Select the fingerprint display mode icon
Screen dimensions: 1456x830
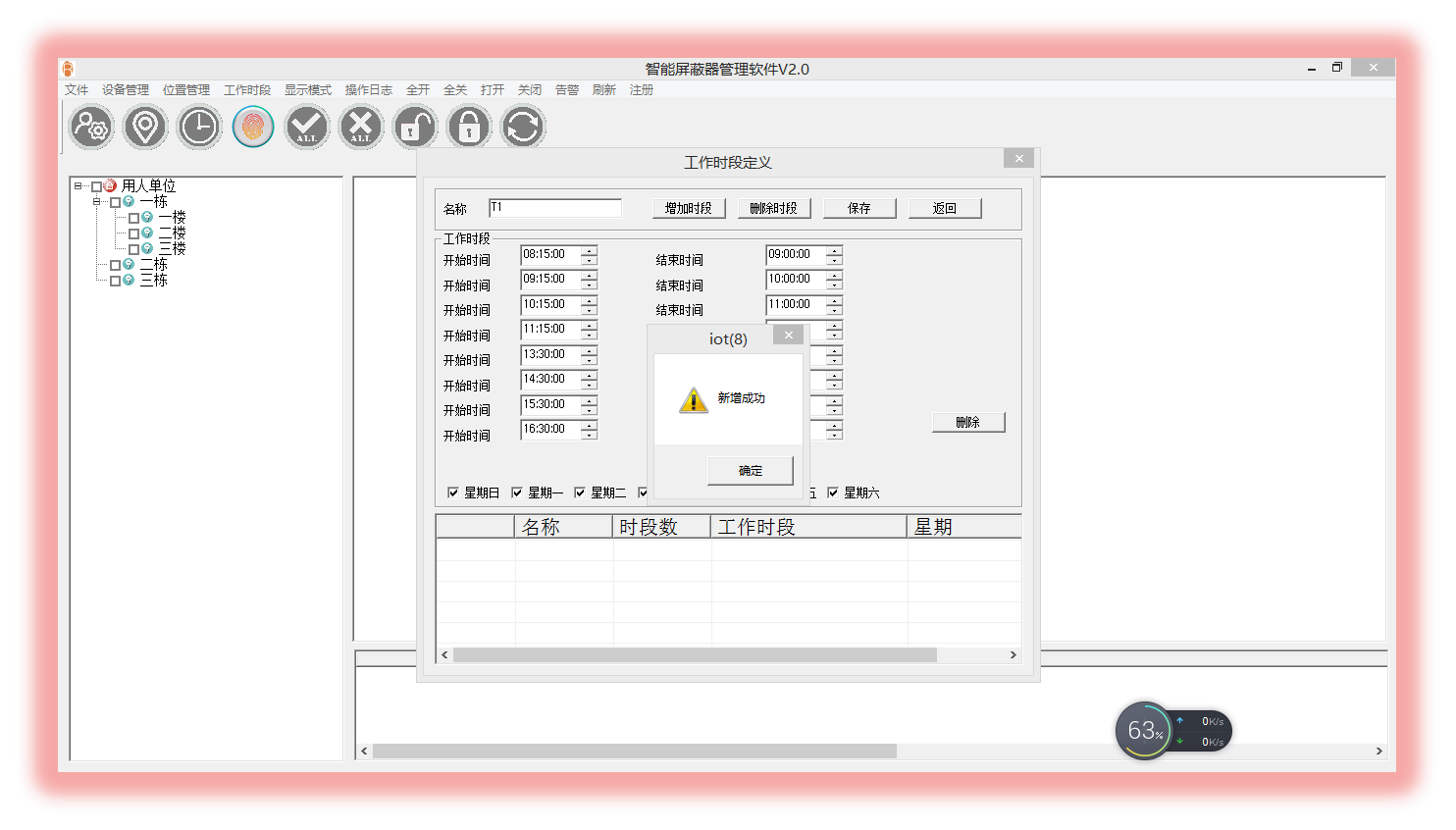point(253,128)
